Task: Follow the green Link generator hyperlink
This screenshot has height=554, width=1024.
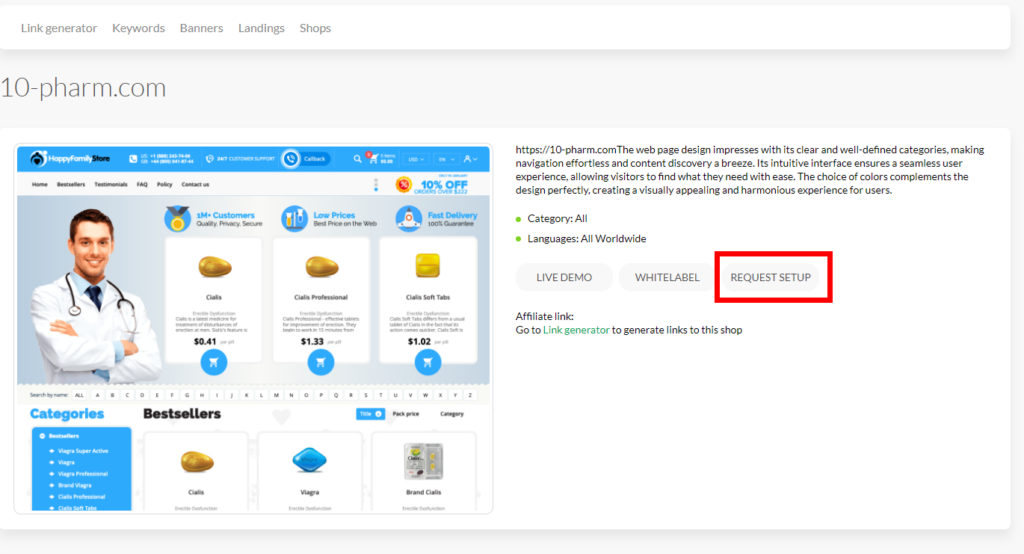Action: point(576,330)
